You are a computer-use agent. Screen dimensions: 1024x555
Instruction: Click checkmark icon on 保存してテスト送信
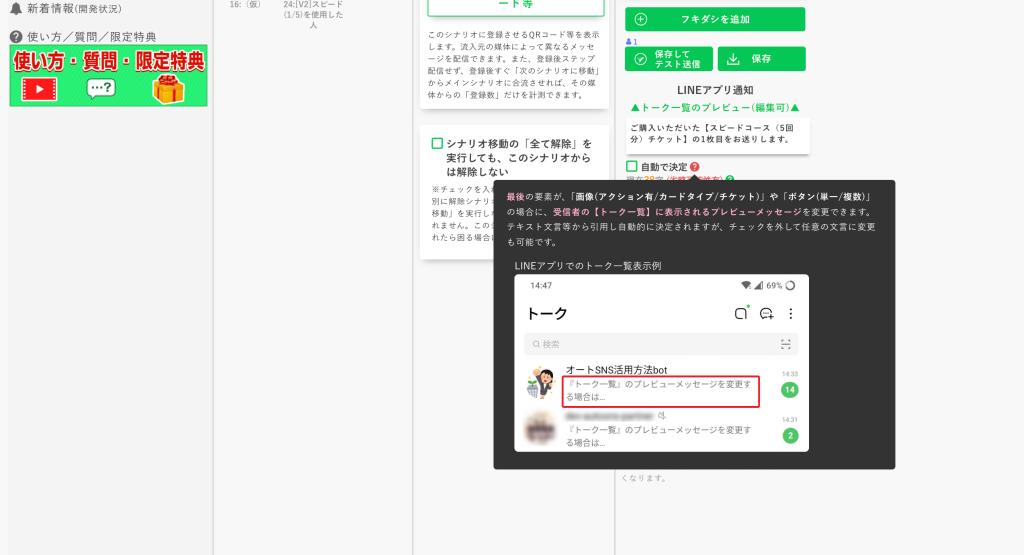tap(641, 59)
